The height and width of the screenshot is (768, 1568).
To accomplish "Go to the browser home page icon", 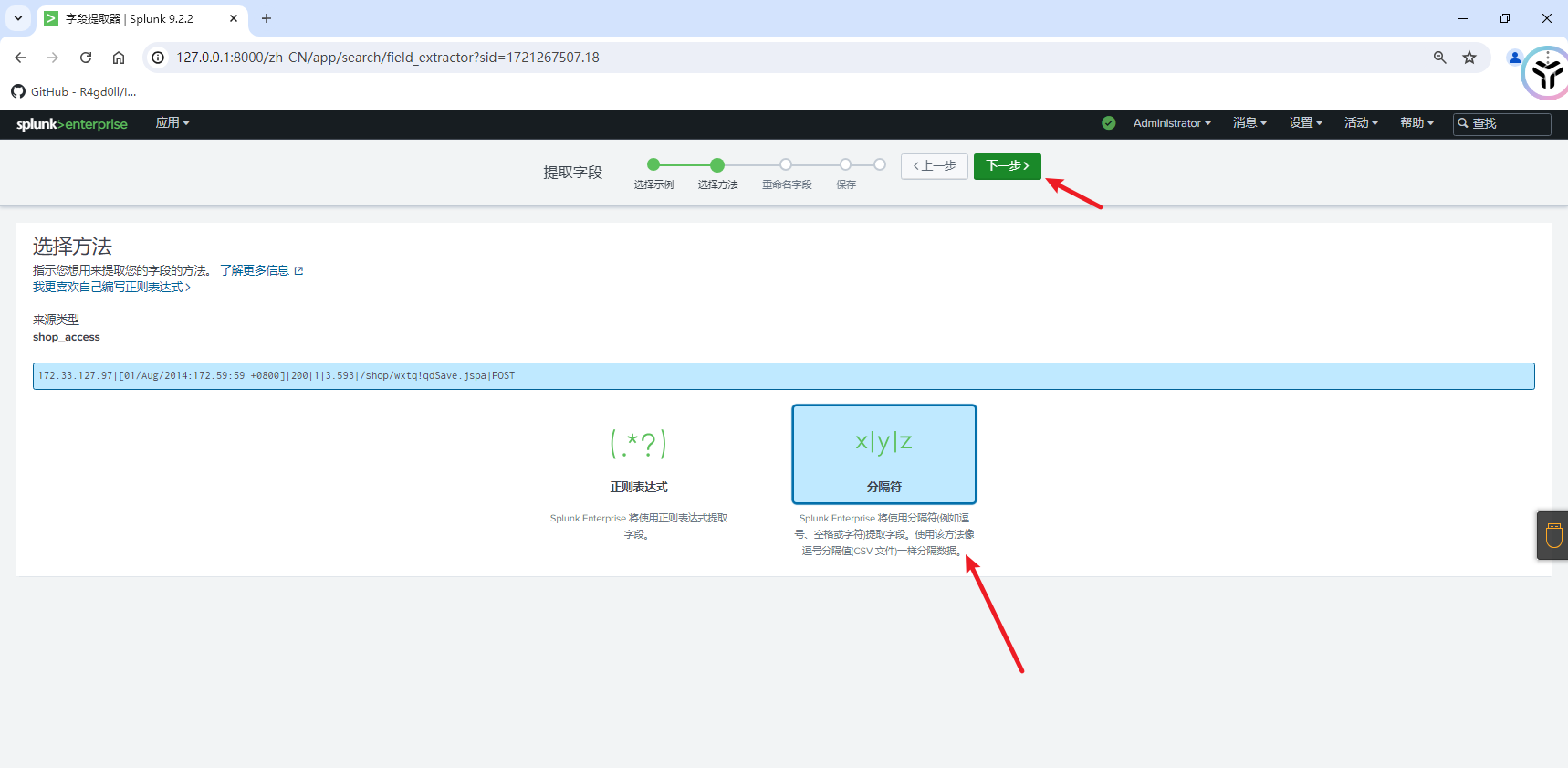I will pyautogui.click(x=119, y=58).
